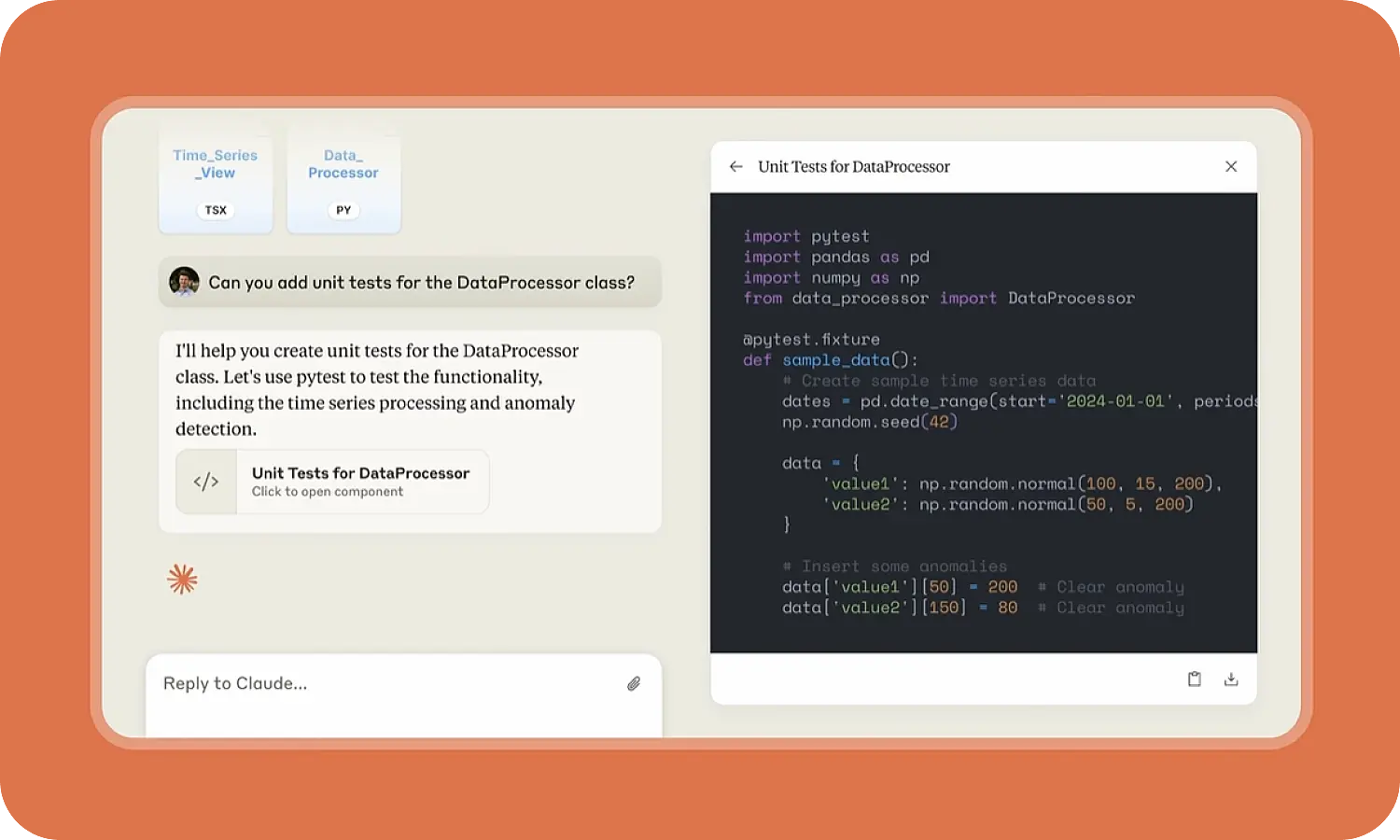The height and width of the screenshot is (840, 1400).
Task: Click the user avatar in the message
Action: pyautogui.click(x=184, y=282)
